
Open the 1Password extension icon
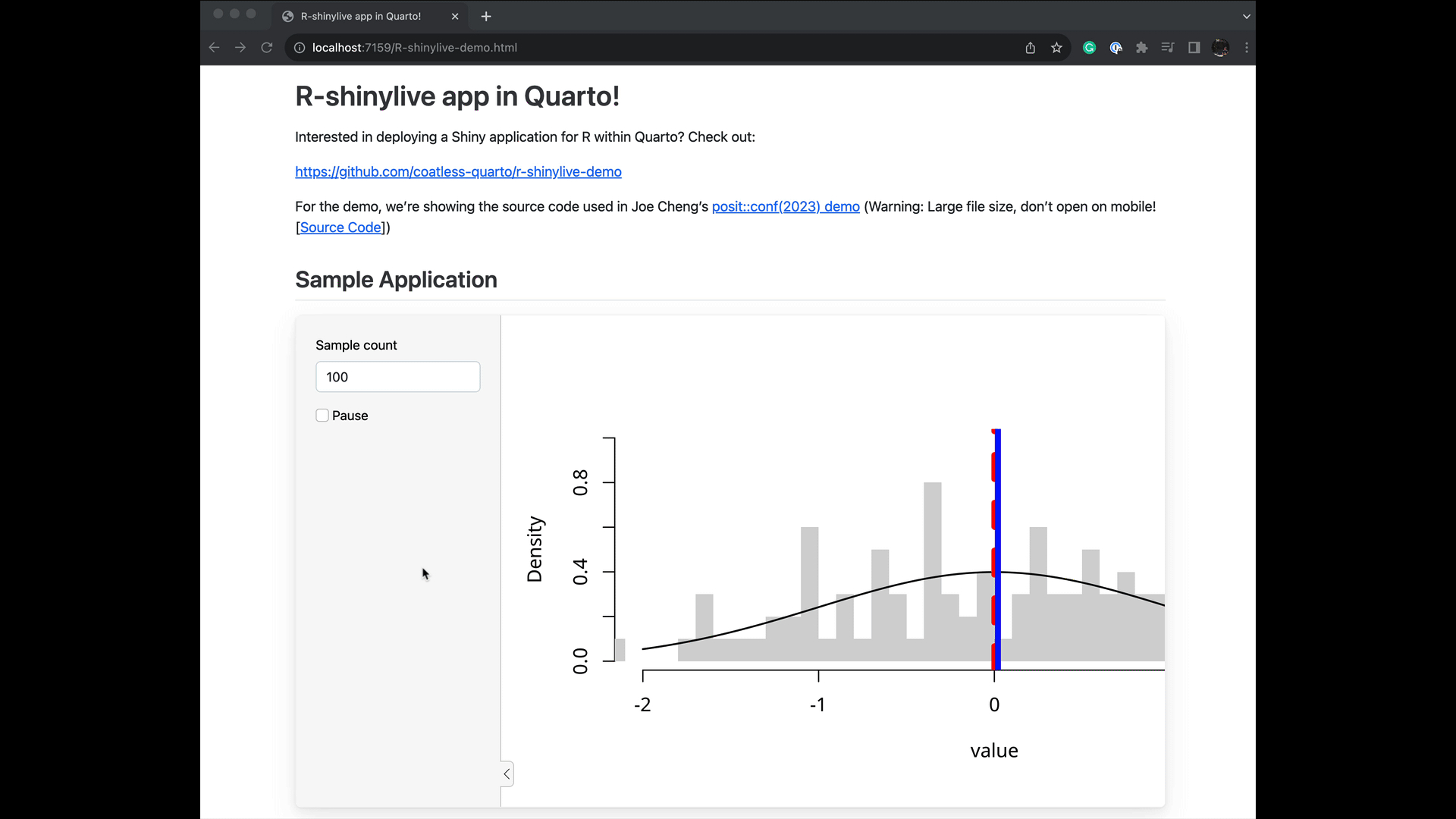[x=1116, y=48]
